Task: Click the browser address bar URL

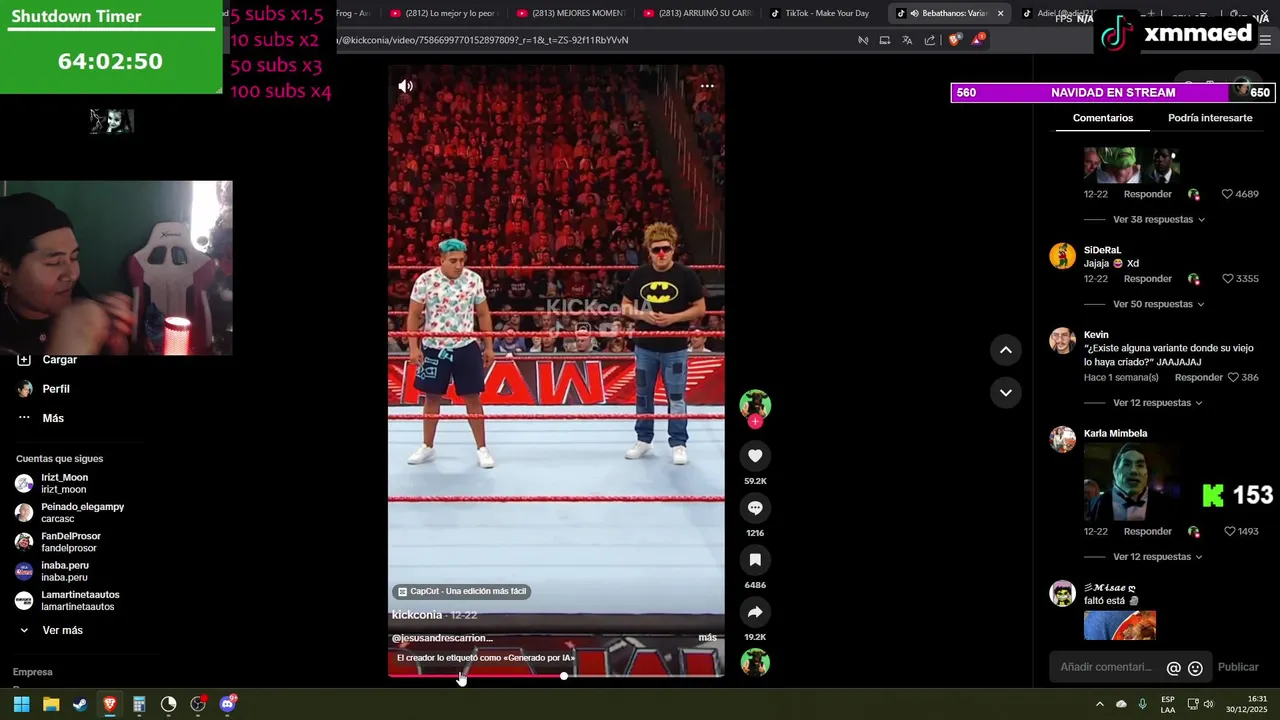Action: pyautogui.click(x=483, y=40)
